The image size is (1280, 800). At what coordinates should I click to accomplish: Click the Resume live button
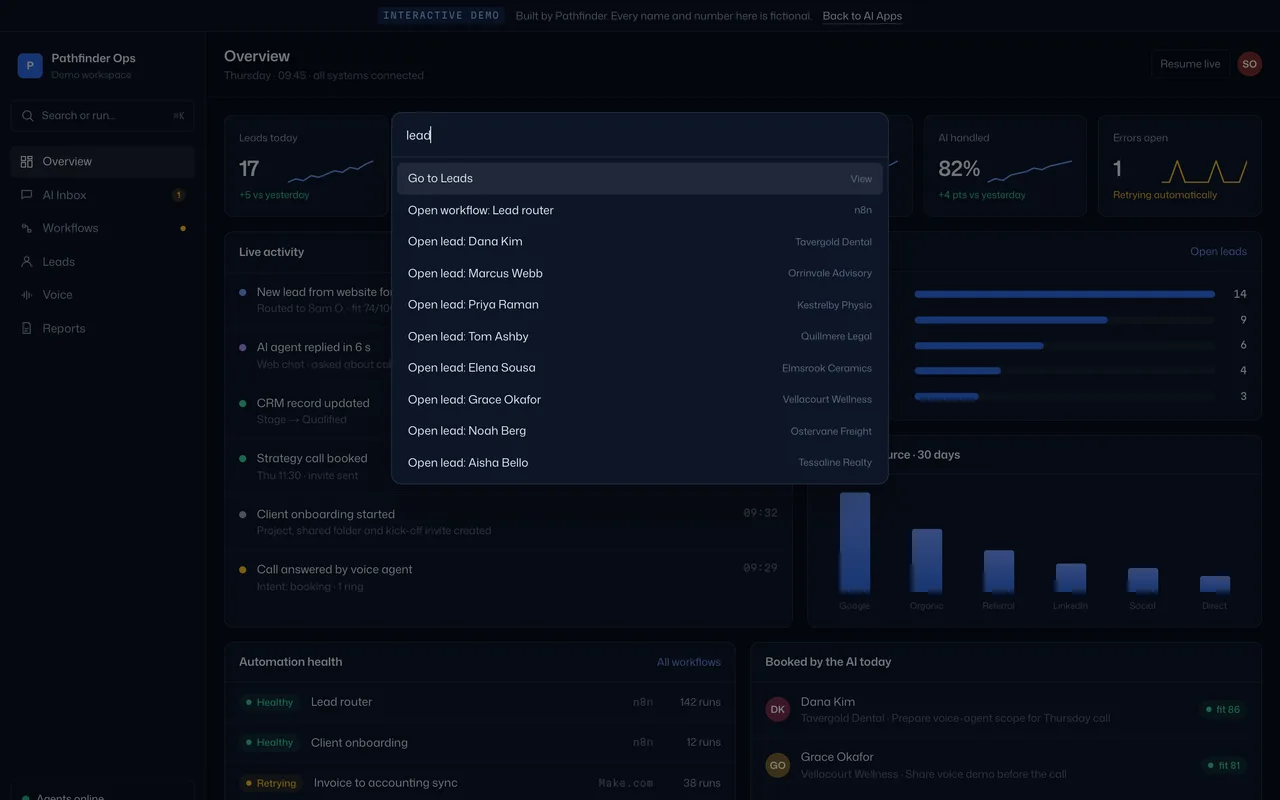[1190, 64]
